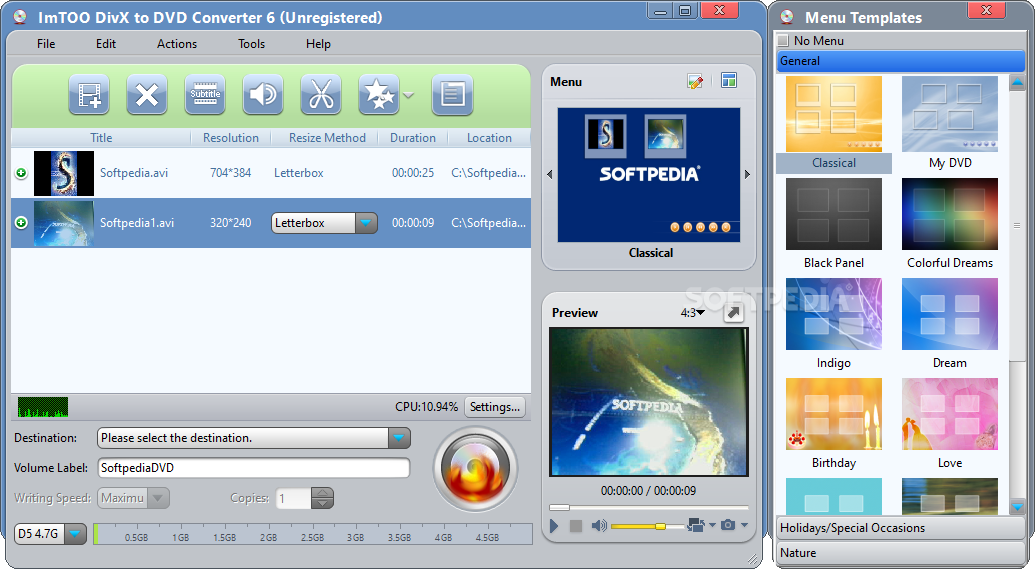1035x569 pixels.
Task: Expand the Softpedia1.avi row green plus
Action: point(21,222)
